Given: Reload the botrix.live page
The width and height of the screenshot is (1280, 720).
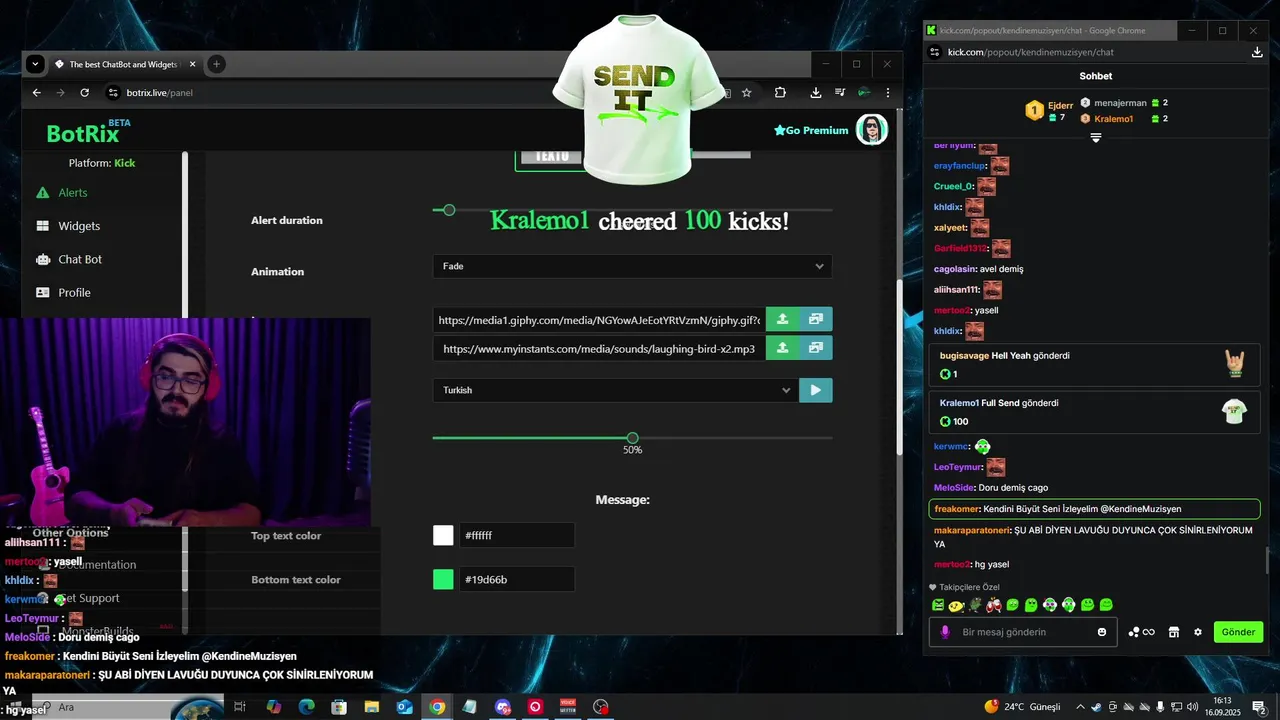Looking at the screenshot, I should coord(85,92).
